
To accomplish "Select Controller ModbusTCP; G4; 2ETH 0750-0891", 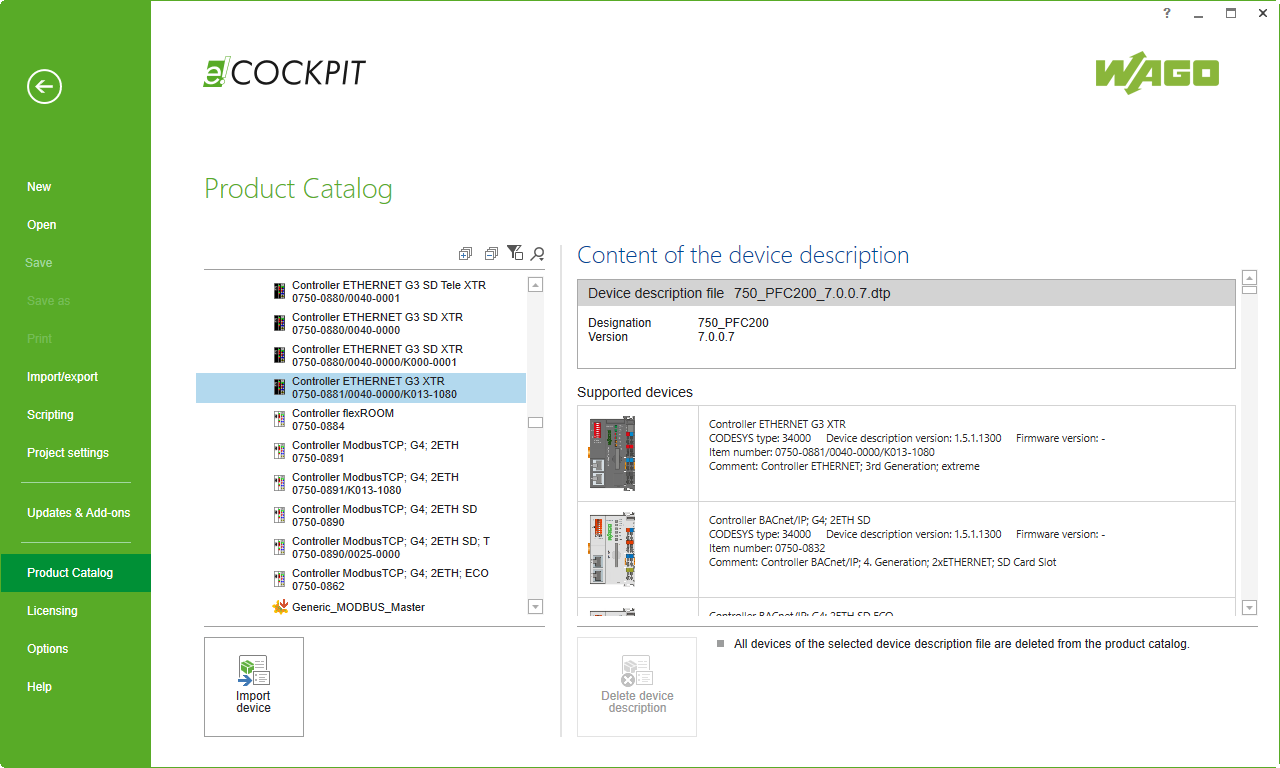I will point(361,451).
